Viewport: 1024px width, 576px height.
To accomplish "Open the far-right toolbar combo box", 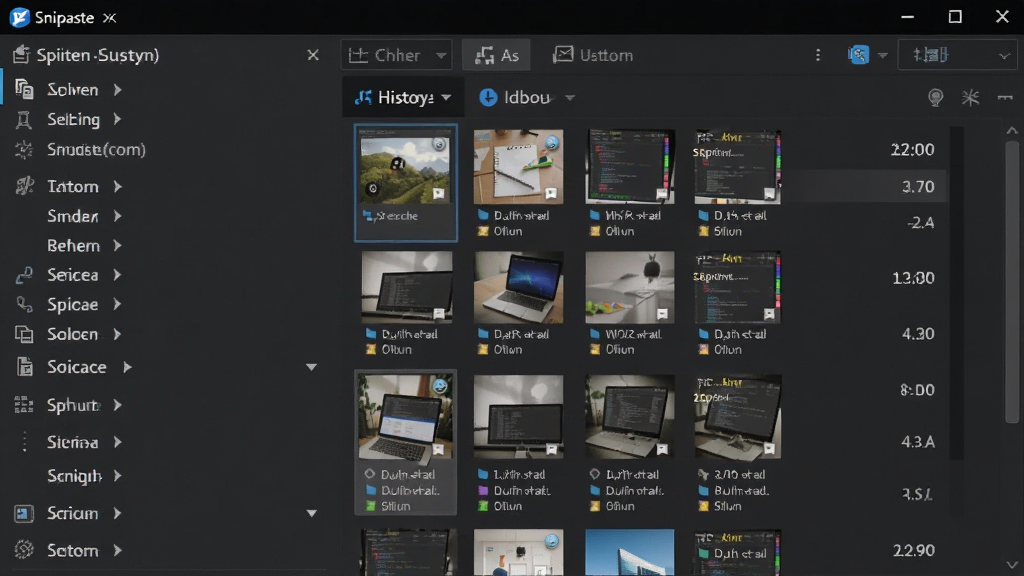I will (x=957, y=55).
